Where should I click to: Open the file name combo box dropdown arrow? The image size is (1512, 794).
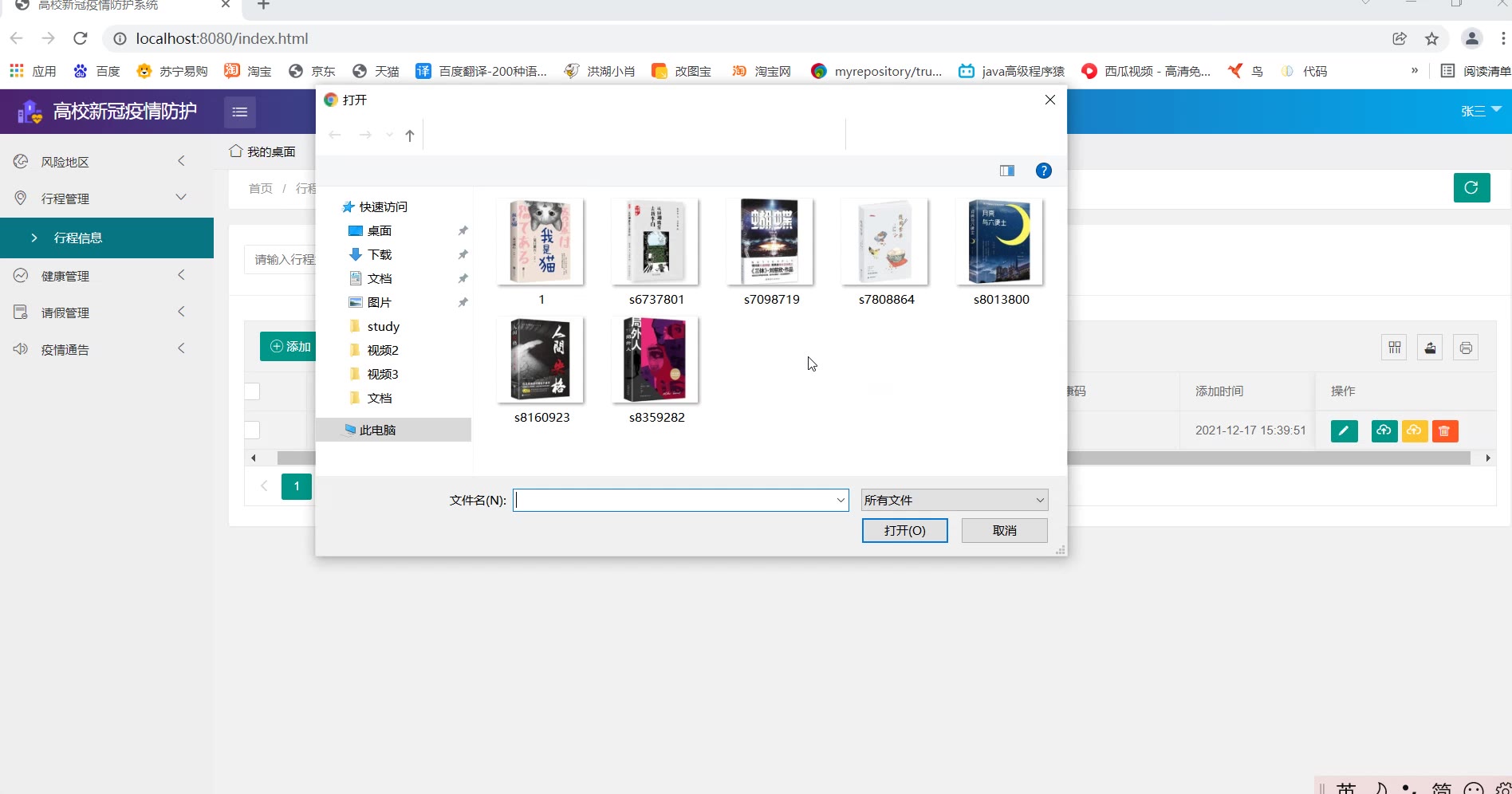tap(841, 501)
